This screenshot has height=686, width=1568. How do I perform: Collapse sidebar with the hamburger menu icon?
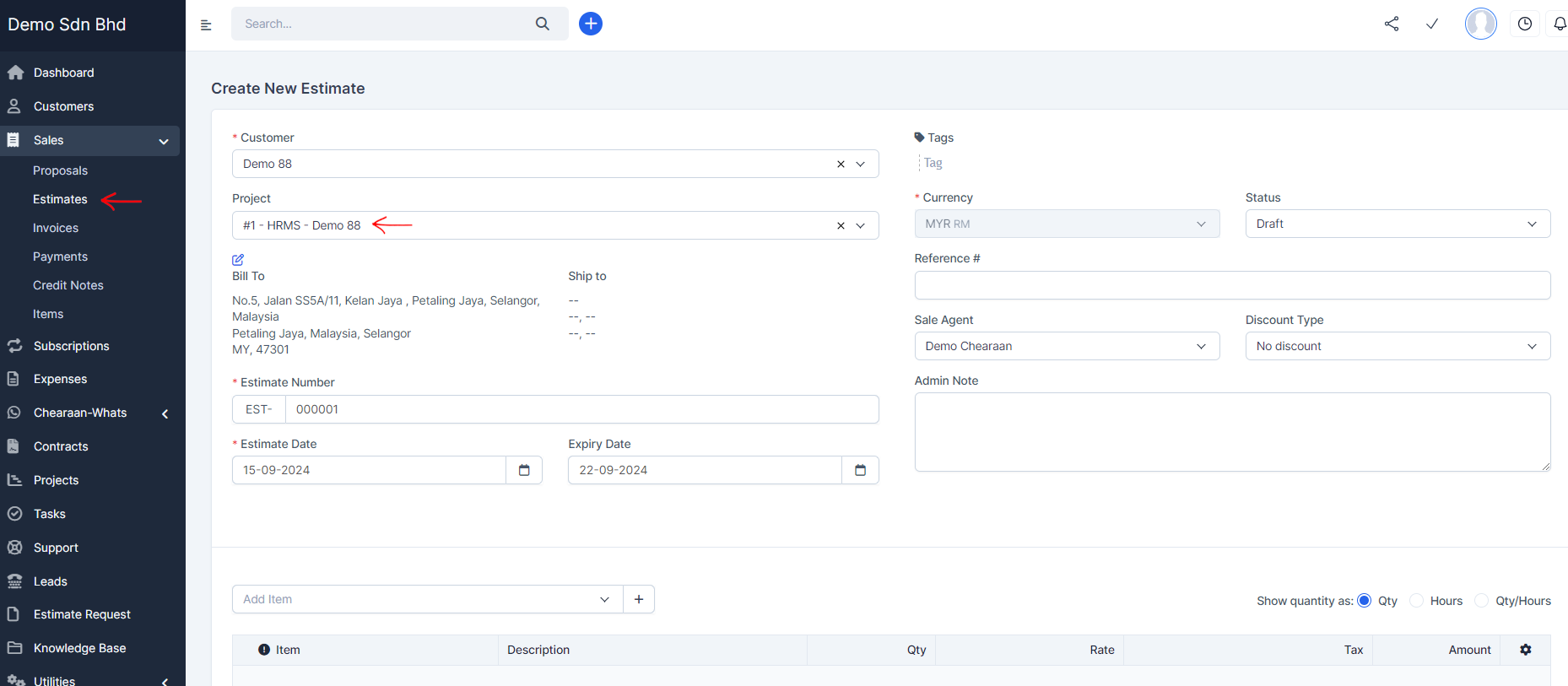(x=206, y=24)
